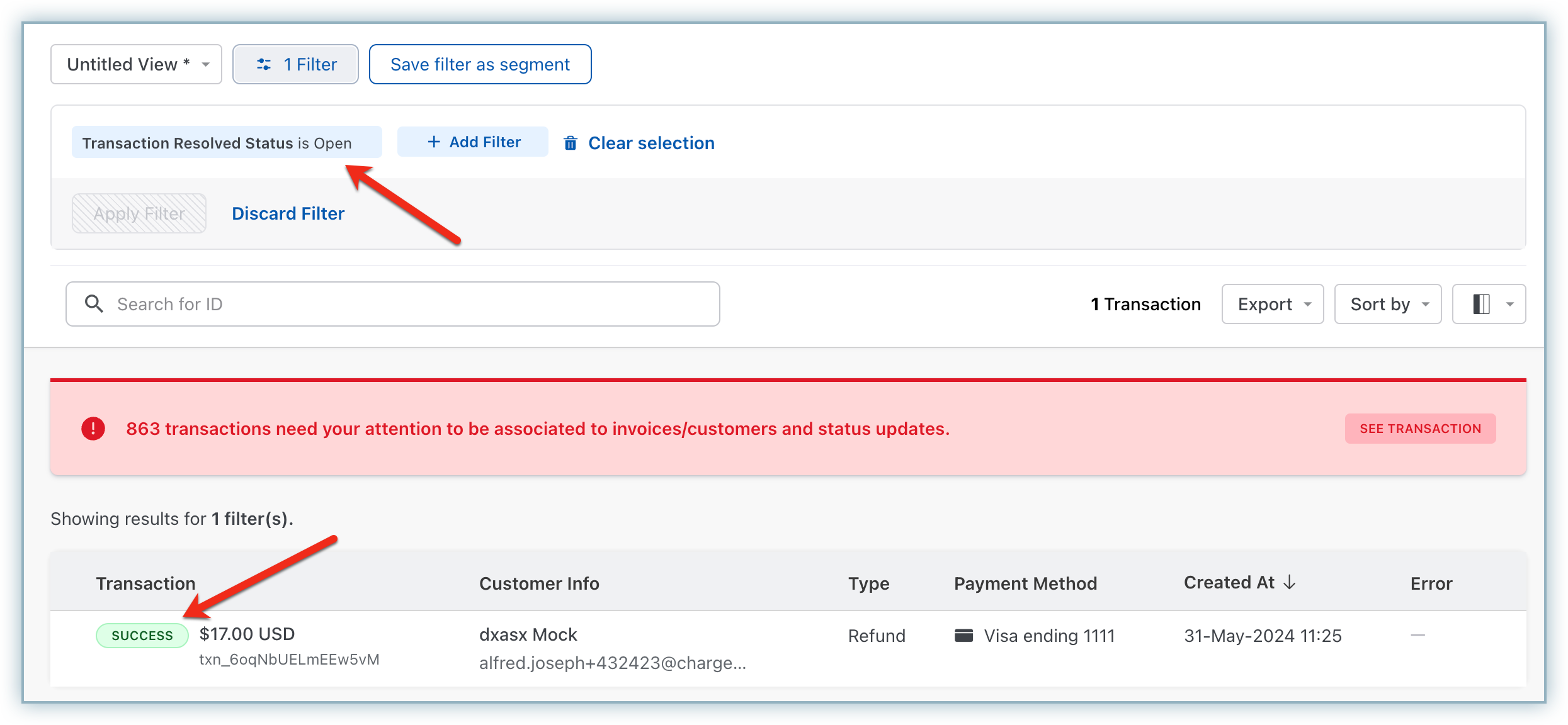
Task: Expand the Export dropdown
Action: (x=1273, y=304)
